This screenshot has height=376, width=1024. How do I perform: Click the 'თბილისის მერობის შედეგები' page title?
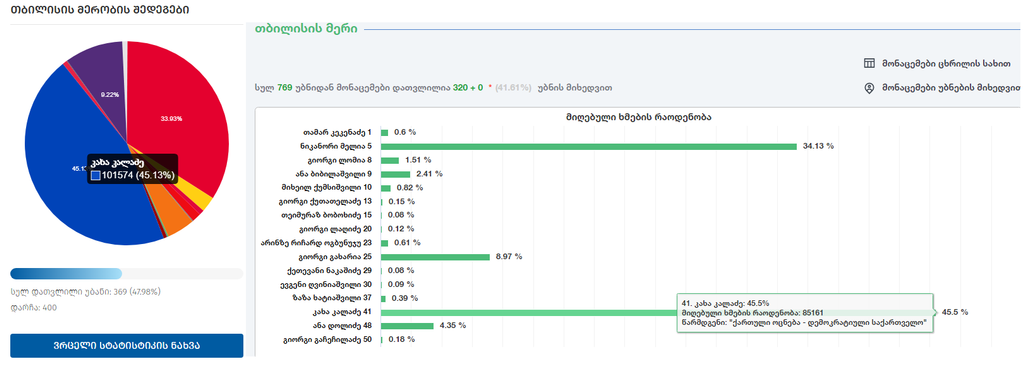tap(101, 10)
